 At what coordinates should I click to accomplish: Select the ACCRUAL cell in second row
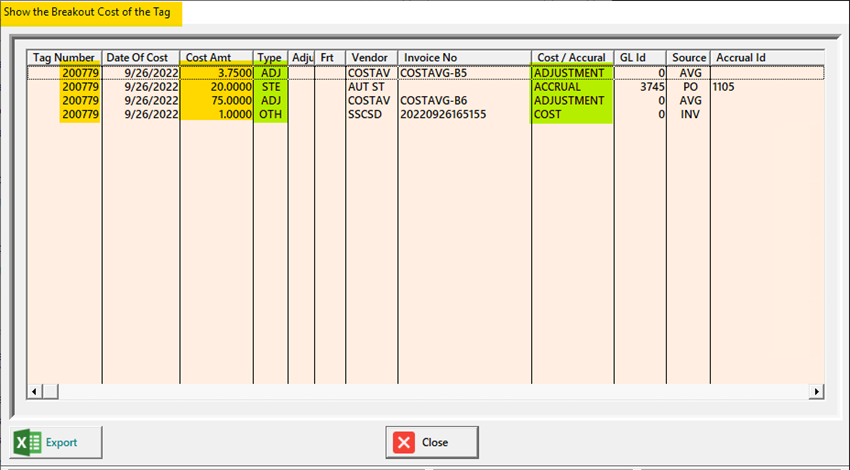tap(571, 87)
